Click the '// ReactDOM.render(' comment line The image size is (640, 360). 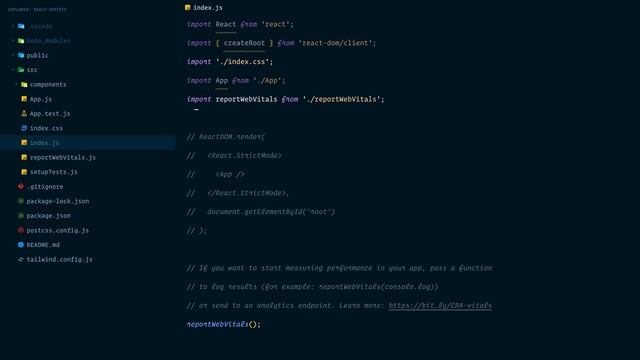[x=226, y=137]
